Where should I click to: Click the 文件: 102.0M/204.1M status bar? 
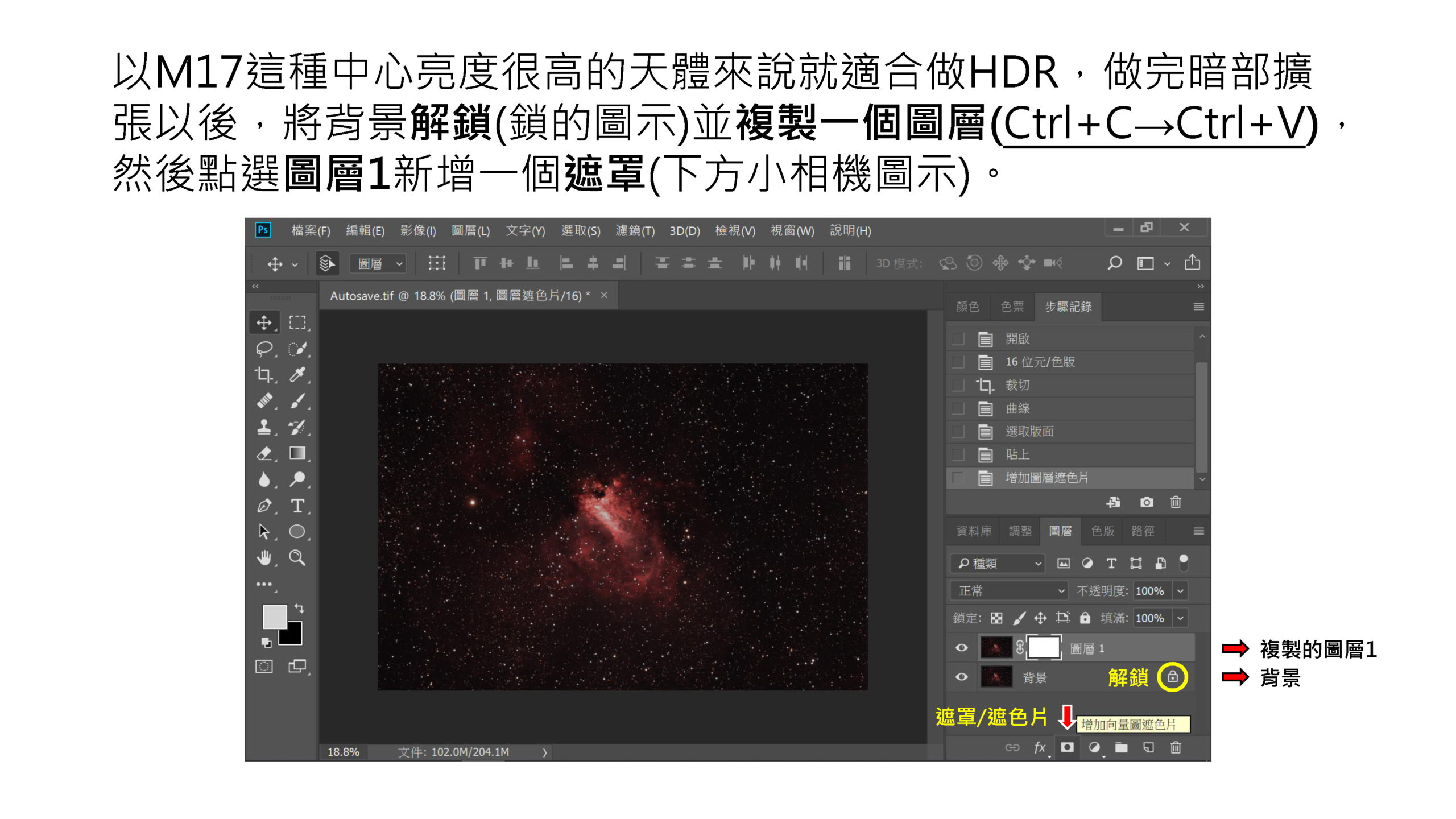click(x=455, y=751)
